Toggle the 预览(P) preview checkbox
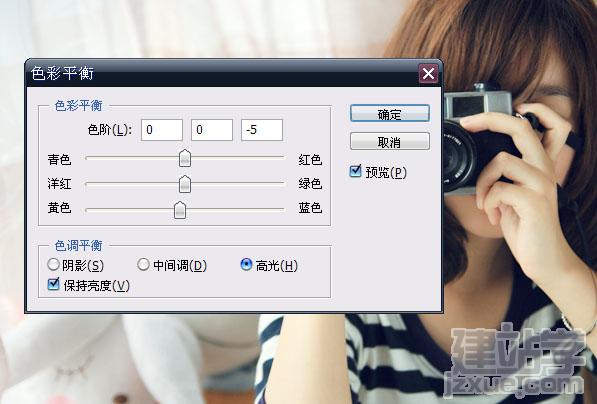This screenshot has width=597, height=404. coord(355,171)
